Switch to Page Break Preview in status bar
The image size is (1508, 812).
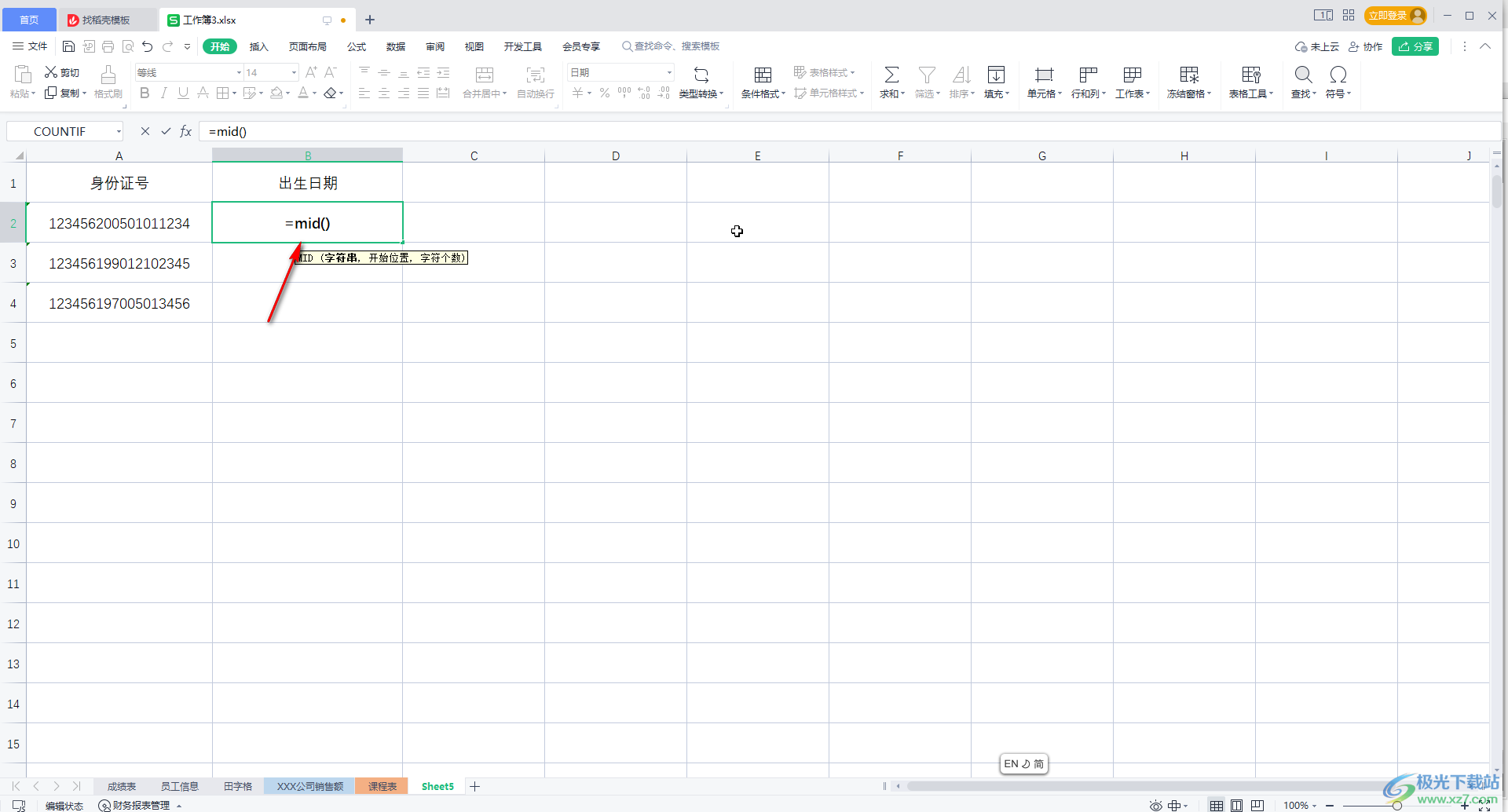click(1257, 805)
